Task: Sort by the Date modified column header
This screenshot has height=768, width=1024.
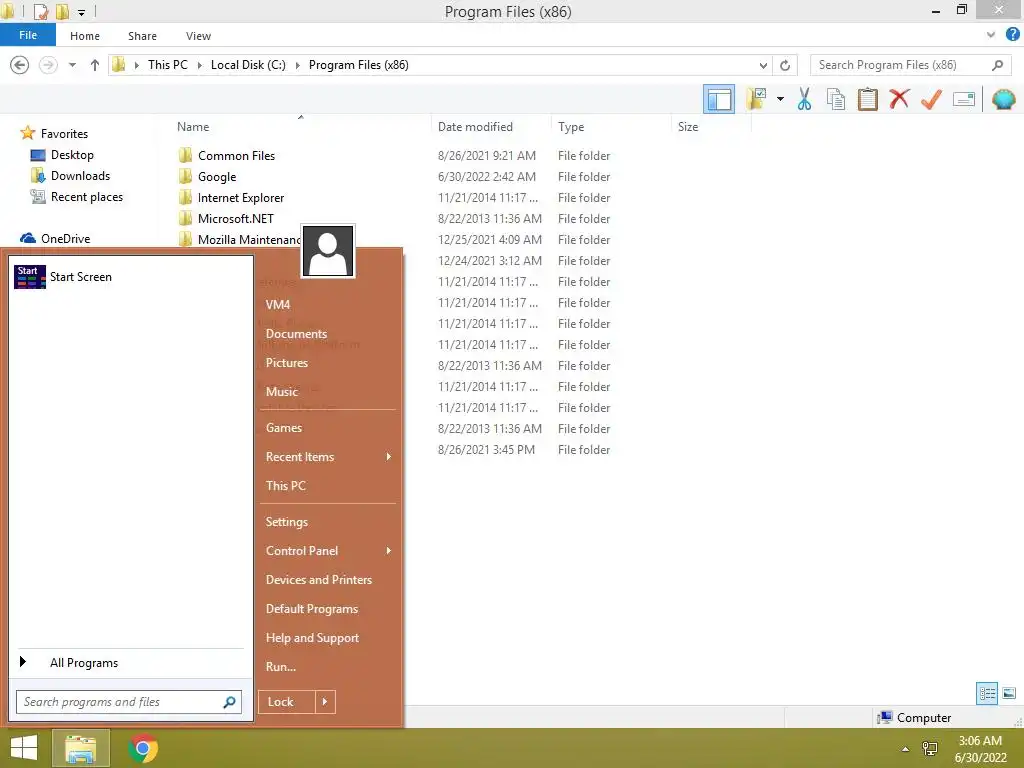Action: (475, 127)
